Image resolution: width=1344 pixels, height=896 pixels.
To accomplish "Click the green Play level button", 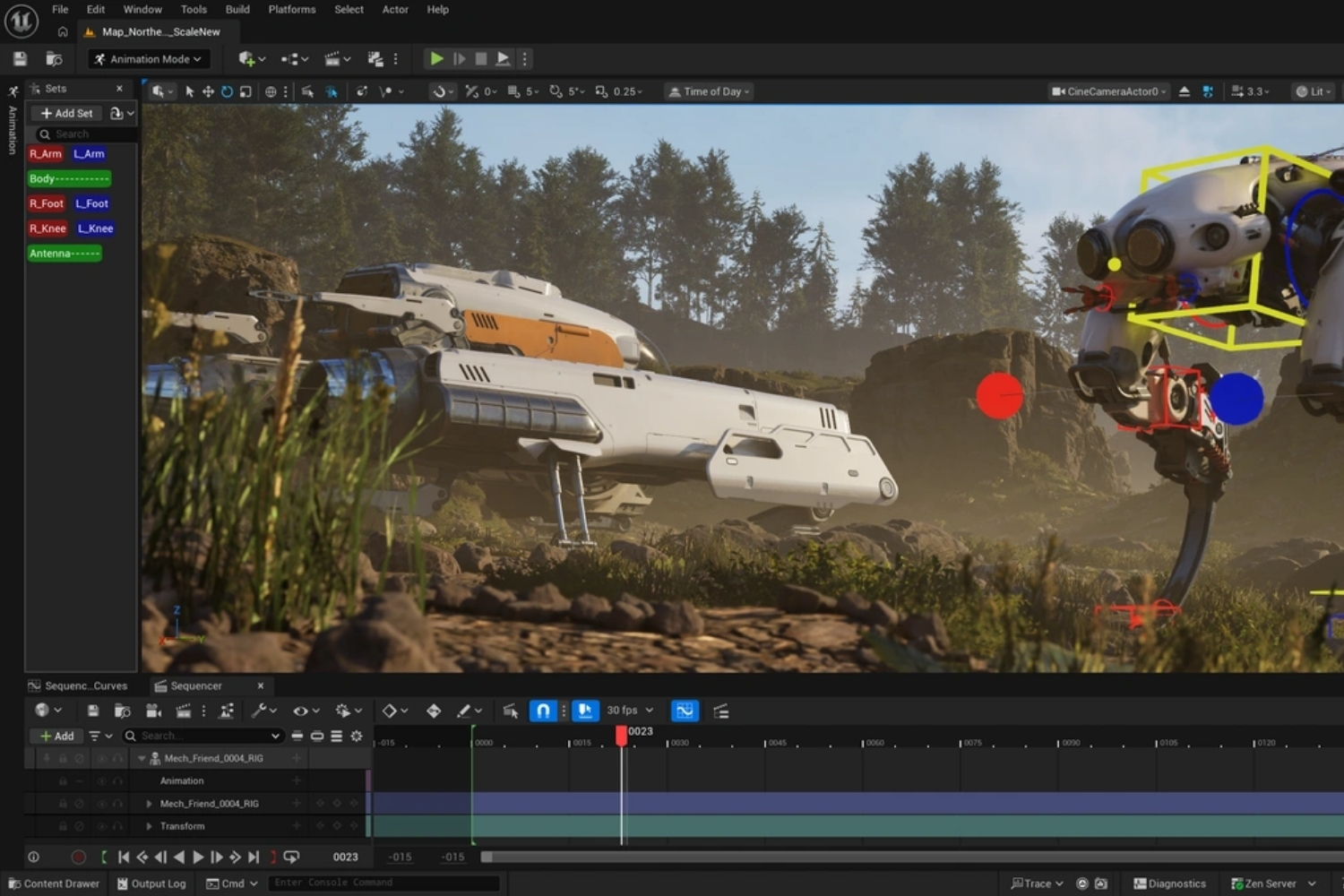I will pos(436,59).
